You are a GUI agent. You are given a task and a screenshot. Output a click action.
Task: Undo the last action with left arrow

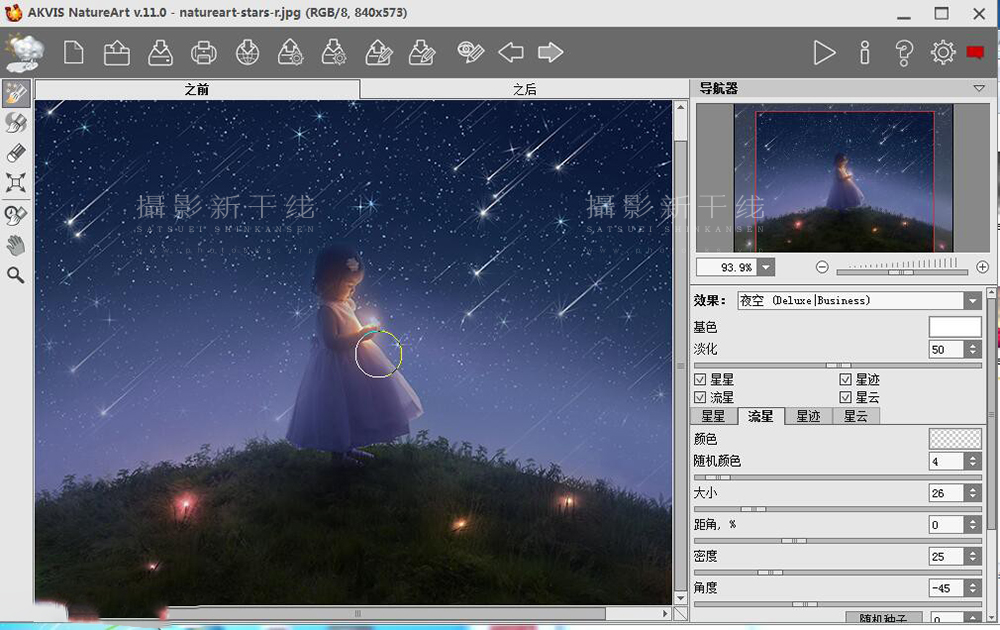511,52
